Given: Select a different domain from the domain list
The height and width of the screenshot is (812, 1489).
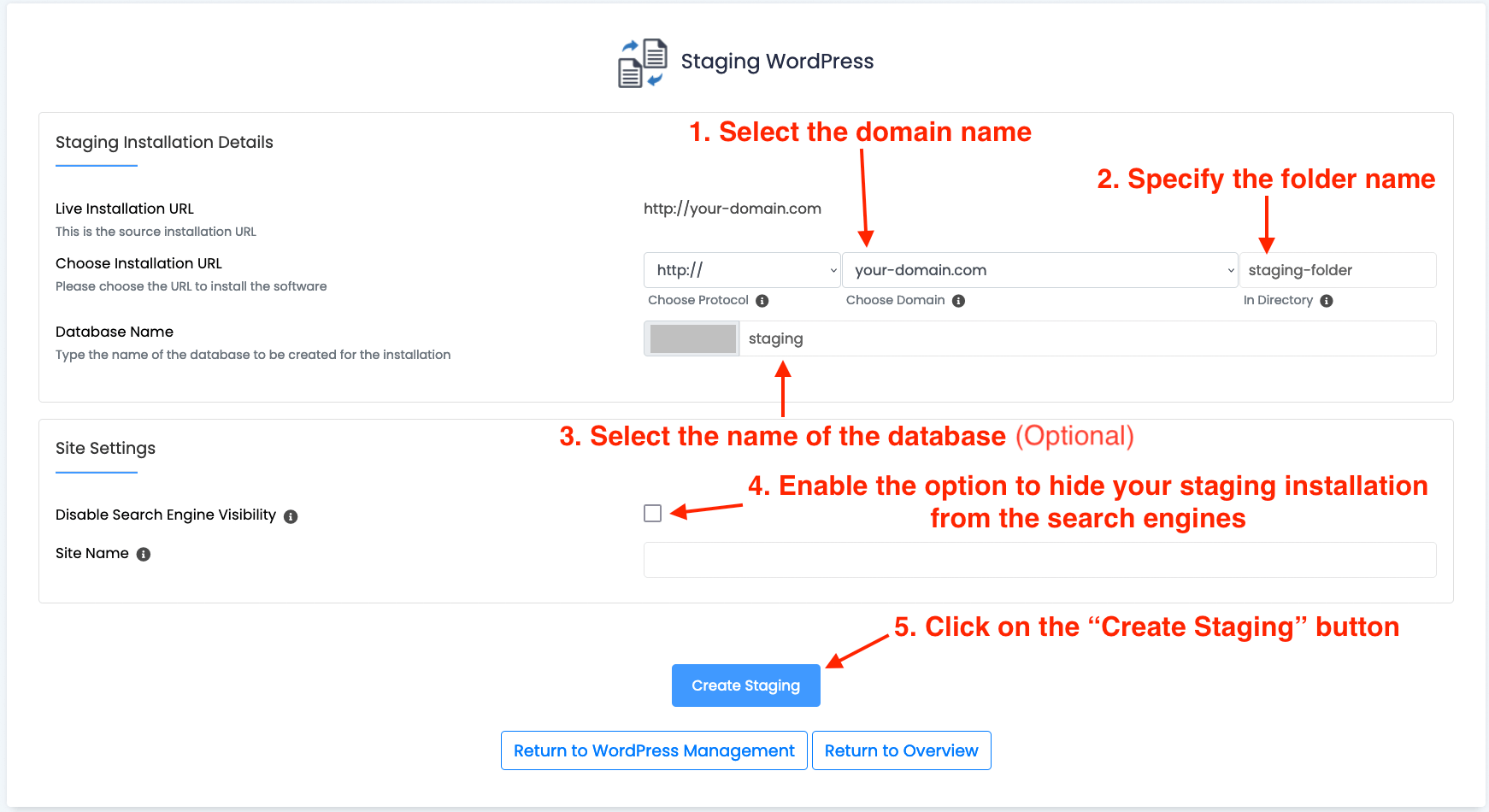Looking at the screenshot, I should [x=1229, y=269].
